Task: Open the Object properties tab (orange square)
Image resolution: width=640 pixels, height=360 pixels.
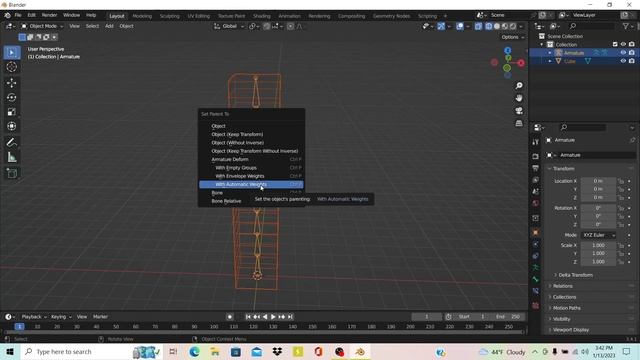Action: [x=536, y=233]
